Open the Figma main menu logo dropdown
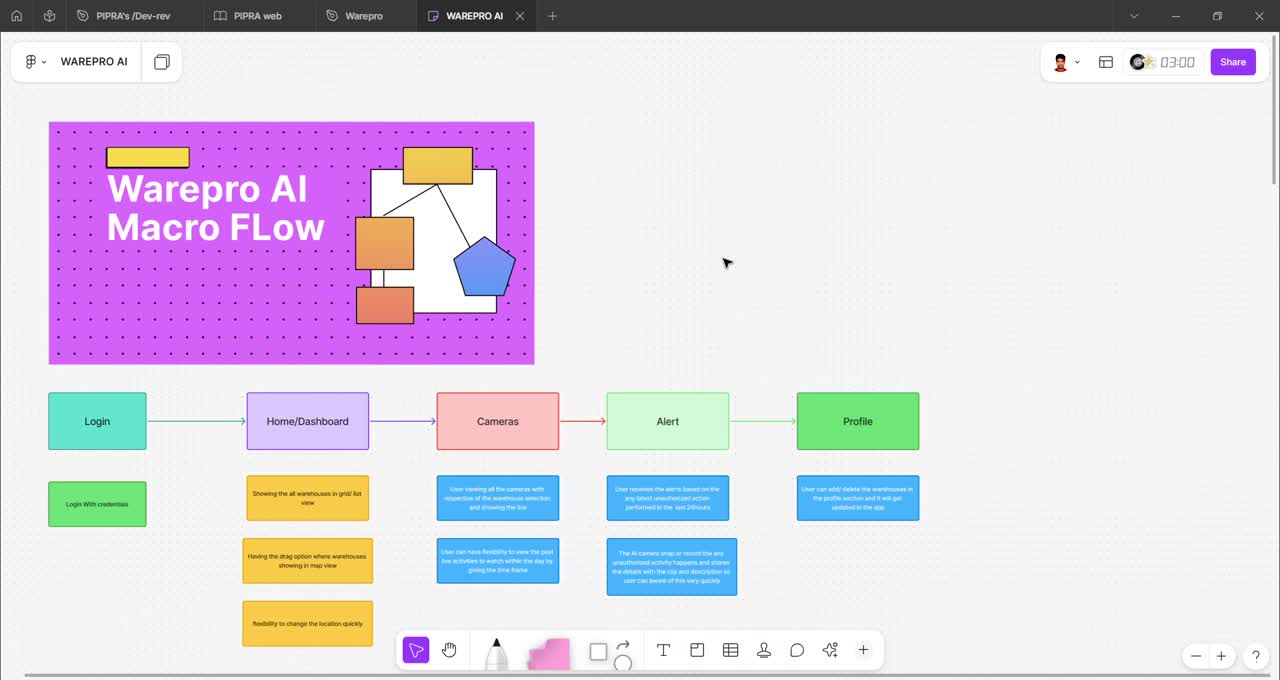 [35, 62]
